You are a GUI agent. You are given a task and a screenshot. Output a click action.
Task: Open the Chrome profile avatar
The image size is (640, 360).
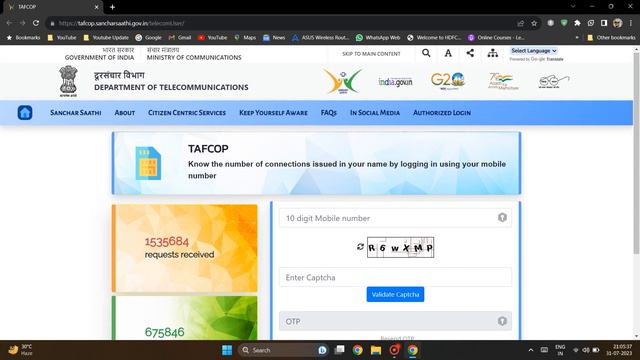click(x=618, y=23)
